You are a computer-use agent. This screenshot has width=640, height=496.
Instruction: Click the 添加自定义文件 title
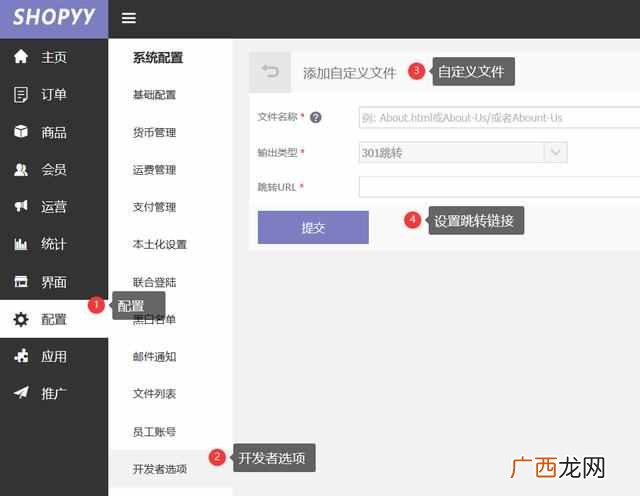click(349, 73)
